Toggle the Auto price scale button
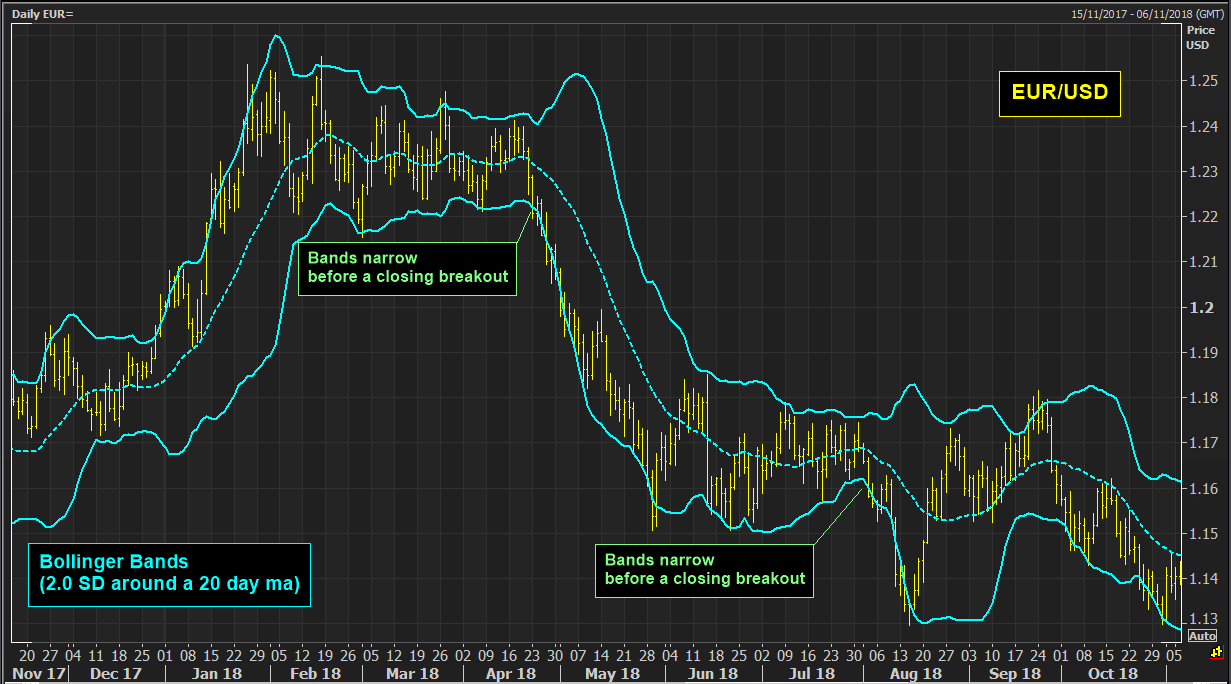Screen dimensions: 1231x684 pyautogui.click(x=1203, y=636)
